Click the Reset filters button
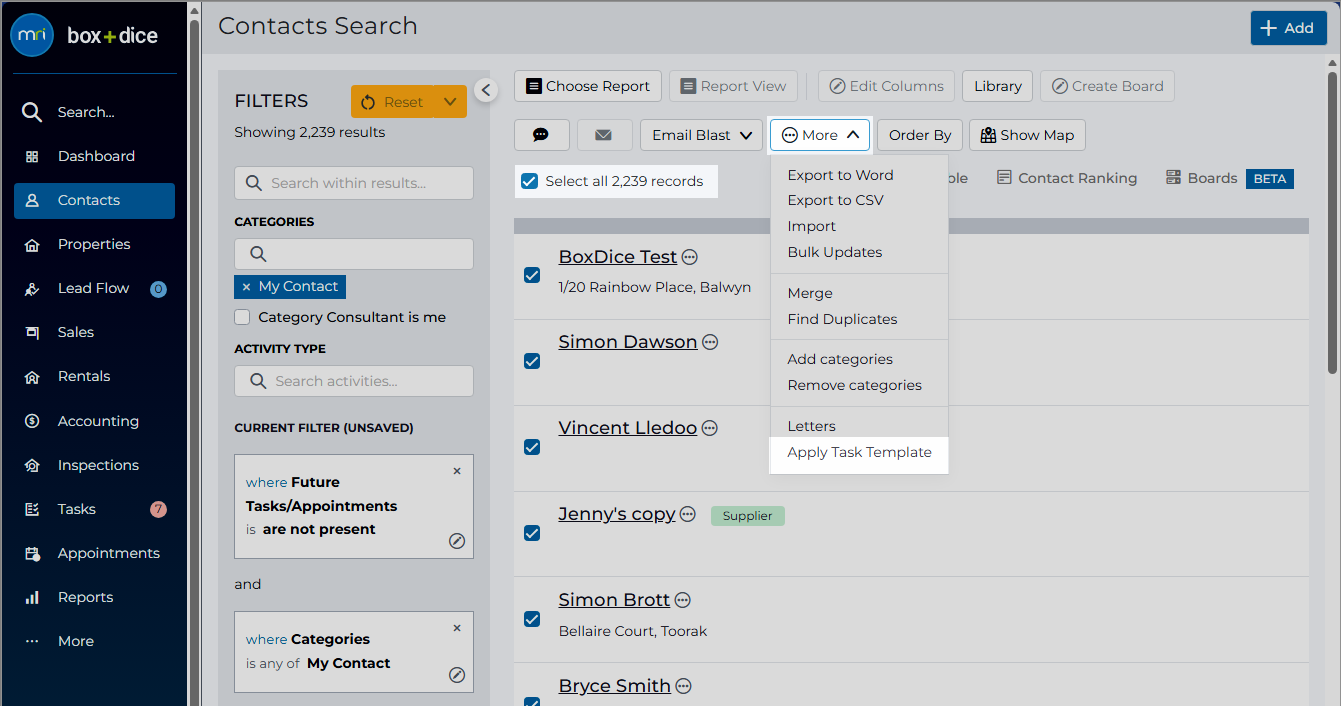 394,102
